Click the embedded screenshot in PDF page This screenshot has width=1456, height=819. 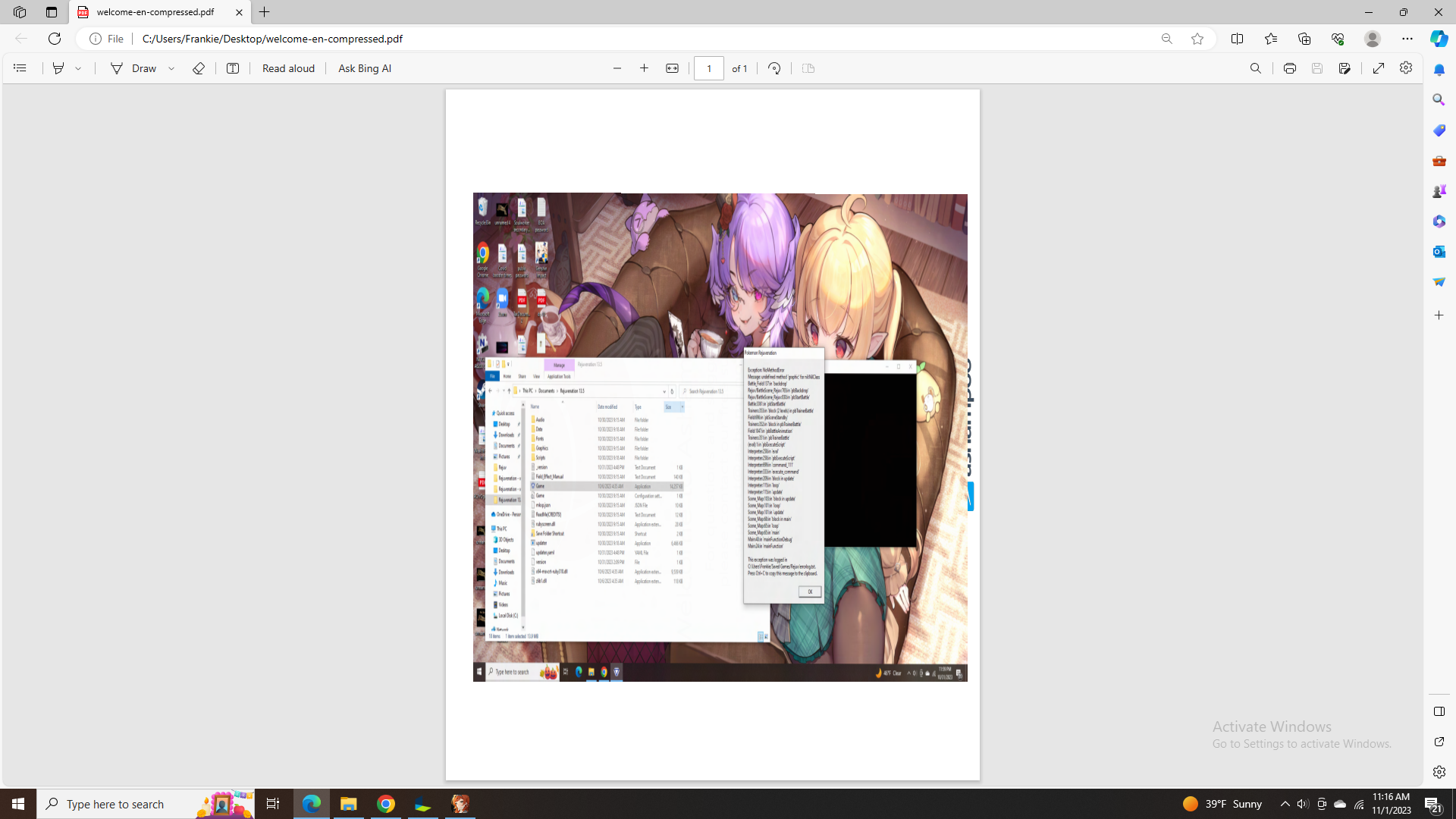pyautogui.click(x=720, y=438)
